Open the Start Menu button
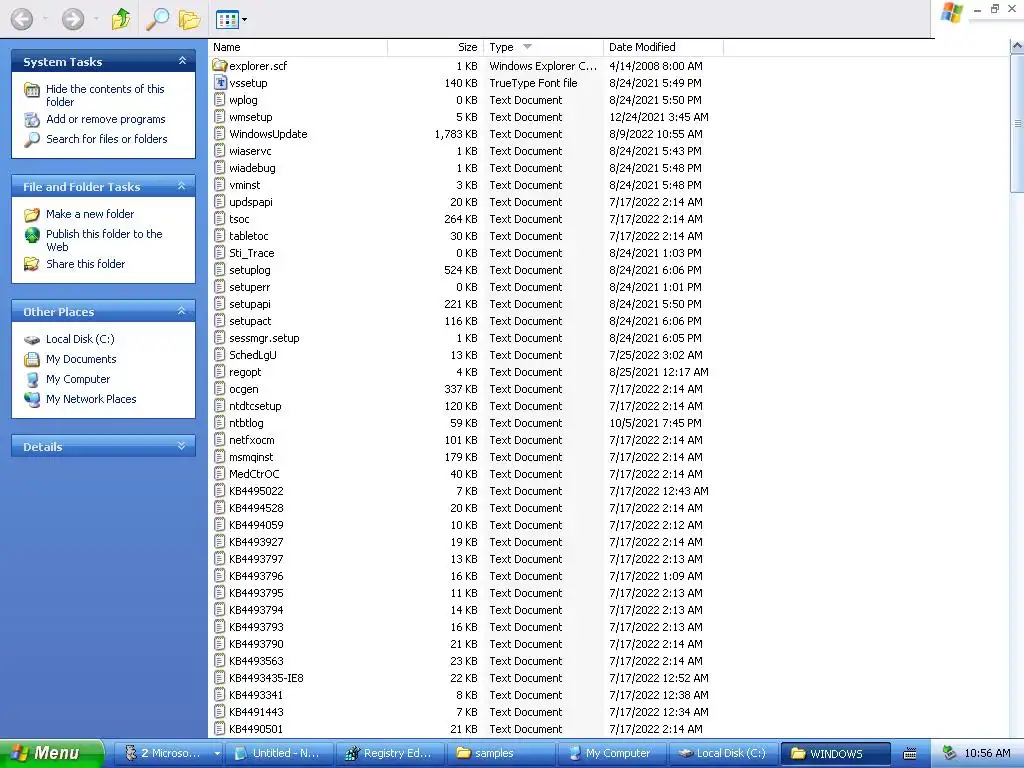1024x768 pixels. 52,753
